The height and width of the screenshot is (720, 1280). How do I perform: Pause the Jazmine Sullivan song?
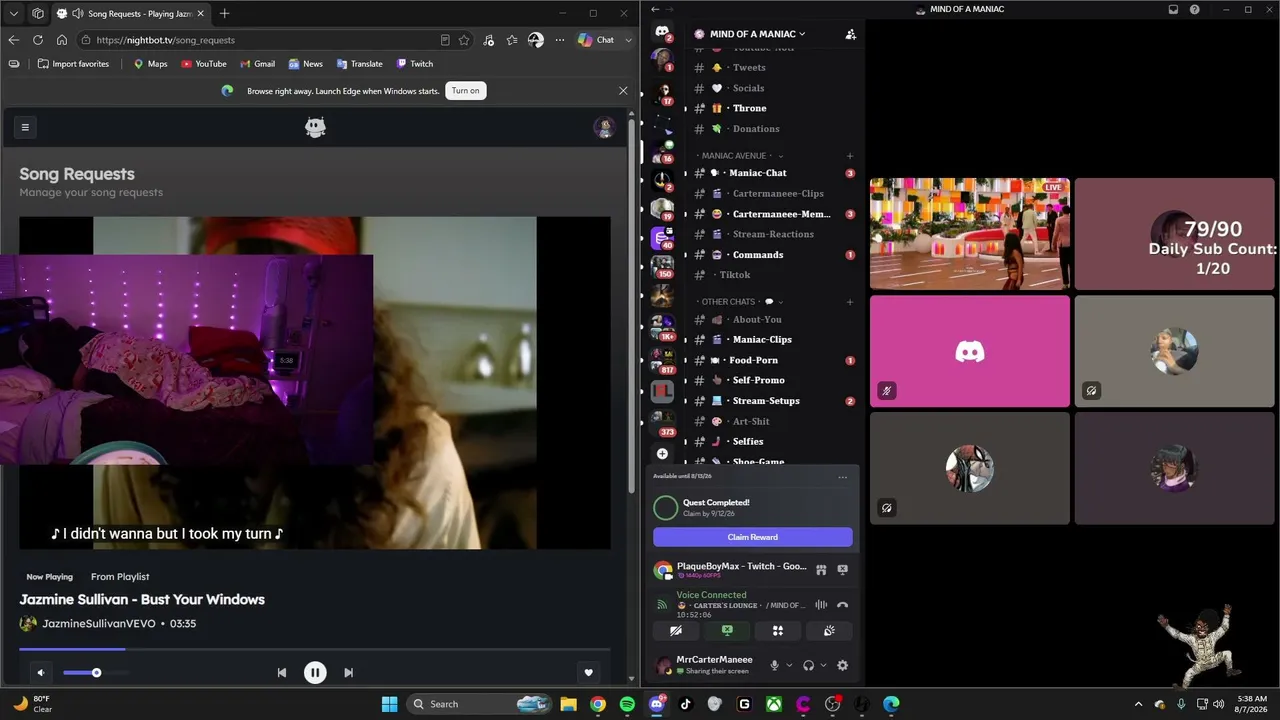click(x=315, y=672)
